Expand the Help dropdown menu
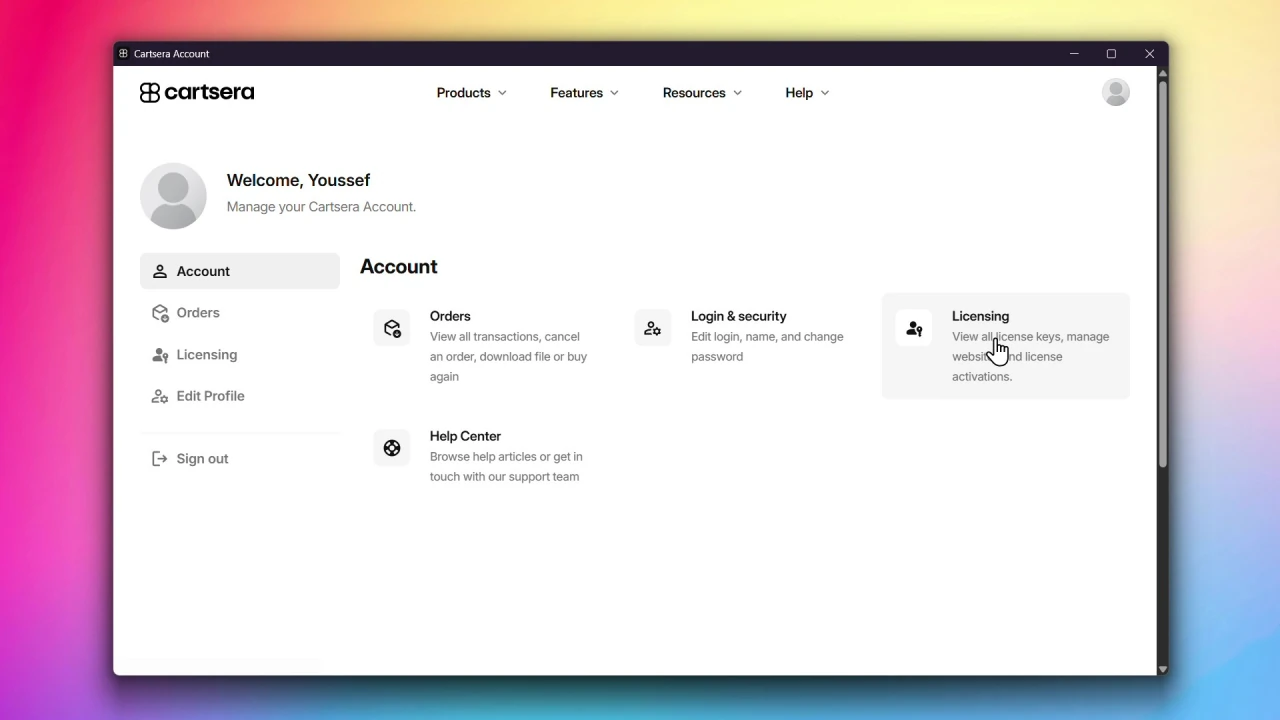 [x=807, y=93]
